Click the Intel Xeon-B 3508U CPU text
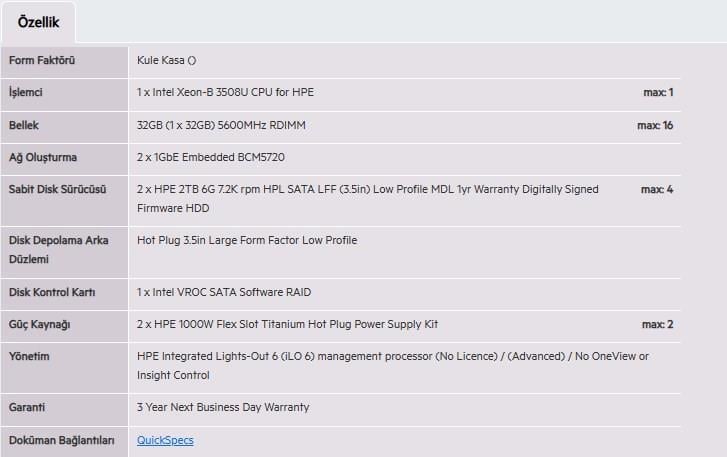727x457 pixels. (226, 93)
